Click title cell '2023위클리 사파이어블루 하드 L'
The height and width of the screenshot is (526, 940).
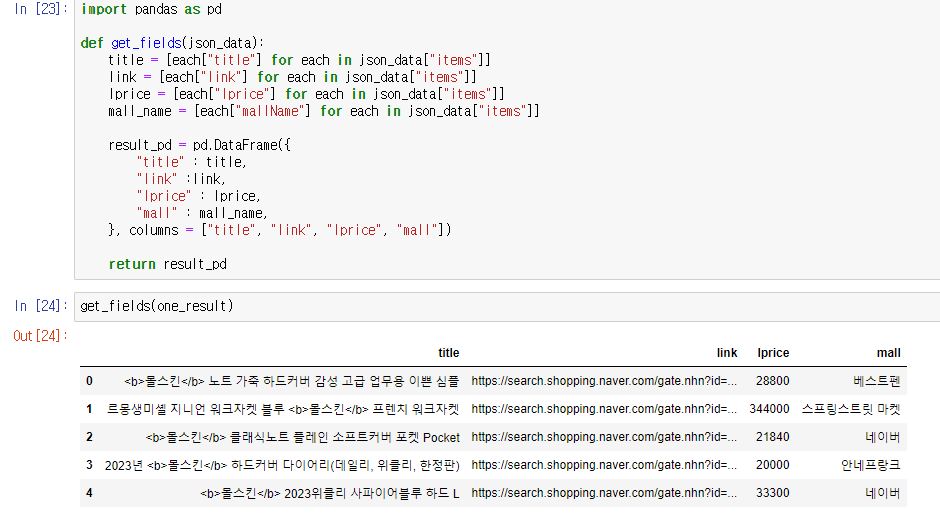pos(330,494)
